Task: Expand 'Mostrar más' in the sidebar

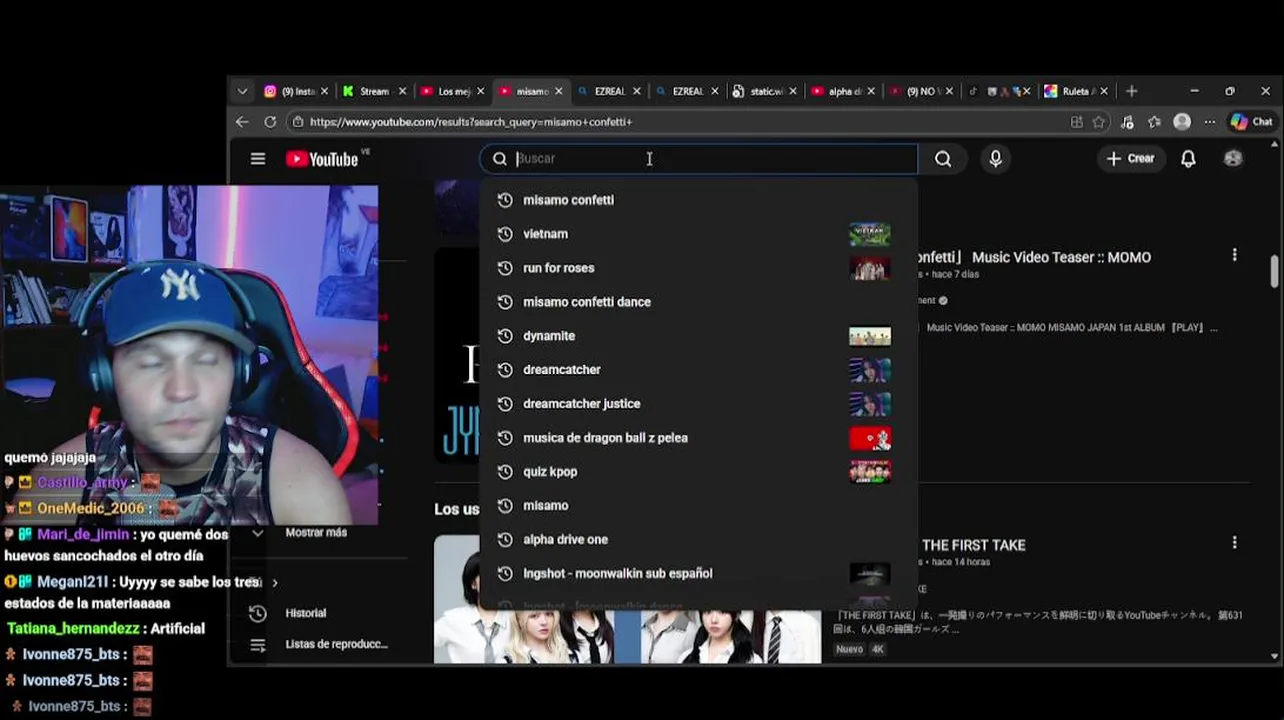Action: [x=316, y=532]
